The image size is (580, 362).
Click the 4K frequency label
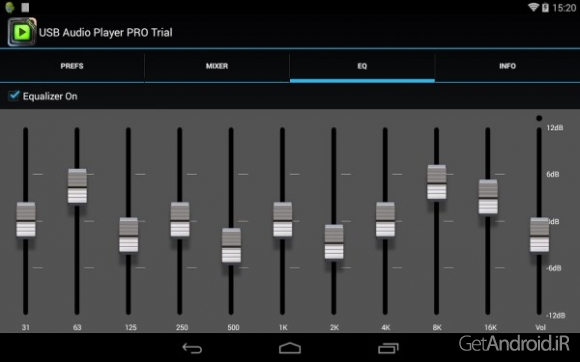click(x=386, y=327)
